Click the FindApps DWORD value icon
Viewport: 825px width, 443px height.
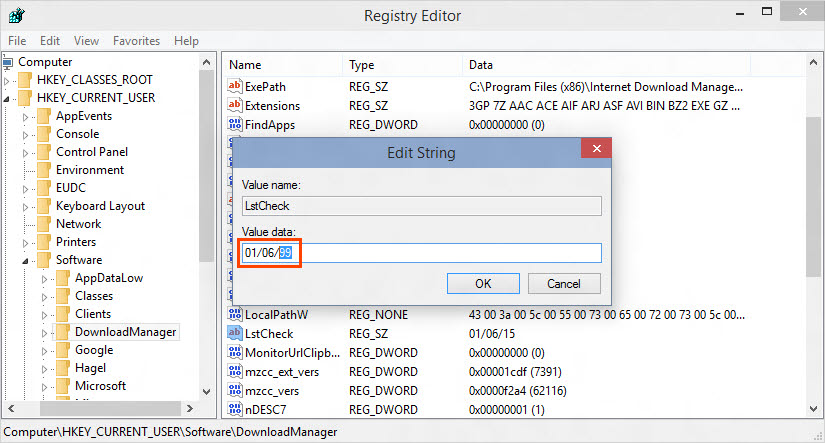tap(236, 125)
